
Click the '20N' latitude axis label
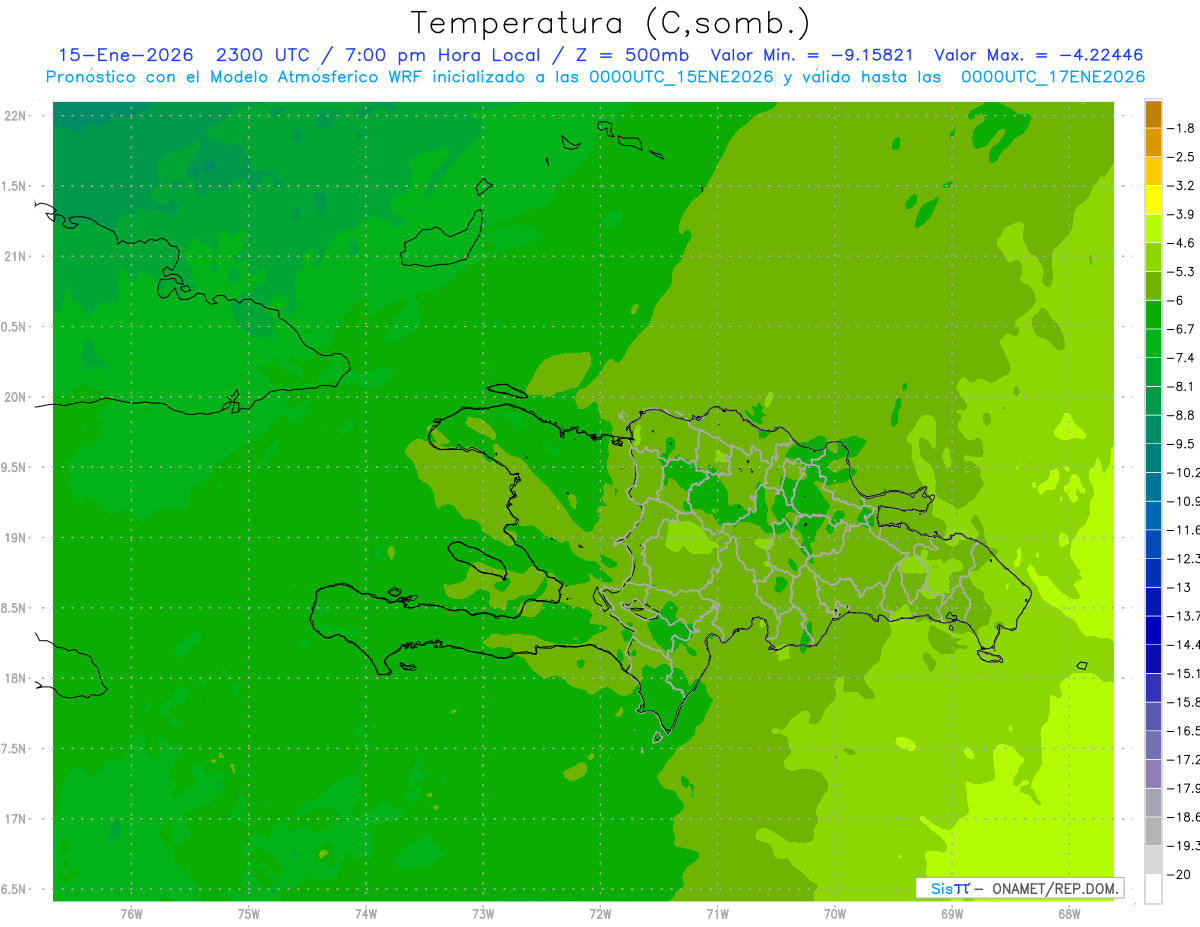point(14,397)
